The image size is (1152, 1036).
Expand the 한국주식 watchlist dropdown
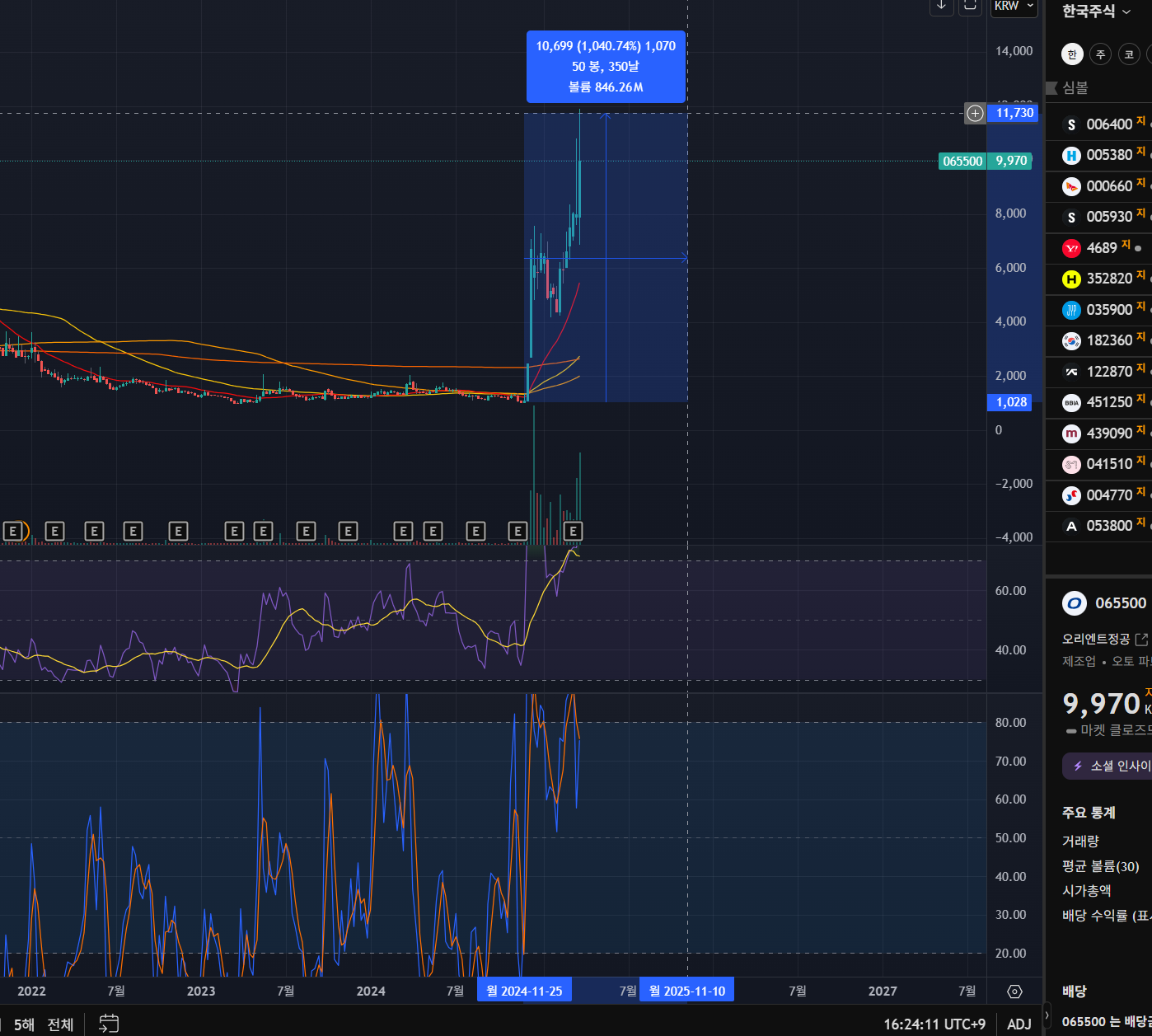point(1096,12)
